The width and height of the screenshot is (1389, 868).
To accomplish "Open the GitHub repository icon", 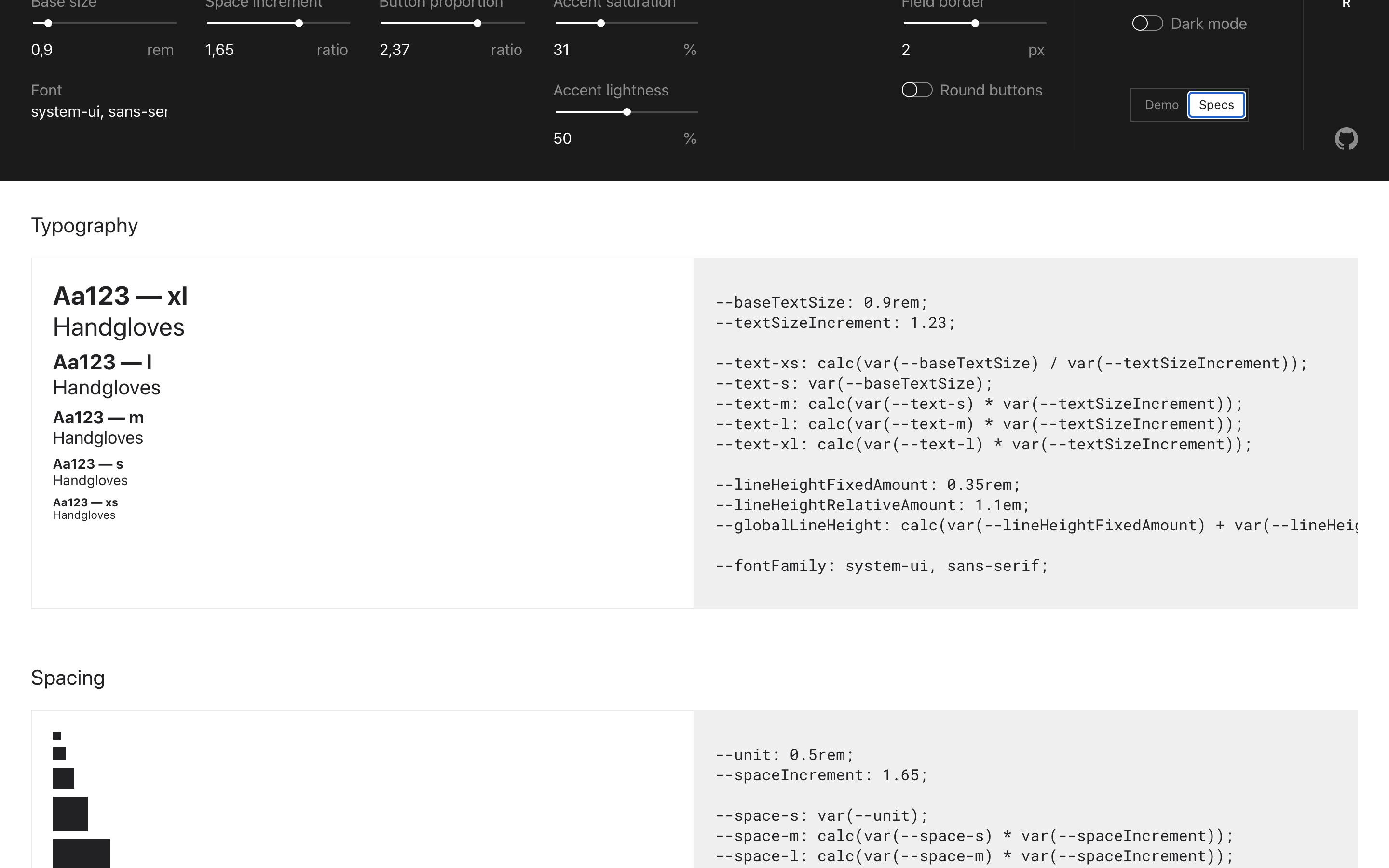I will coord(1346,139).
